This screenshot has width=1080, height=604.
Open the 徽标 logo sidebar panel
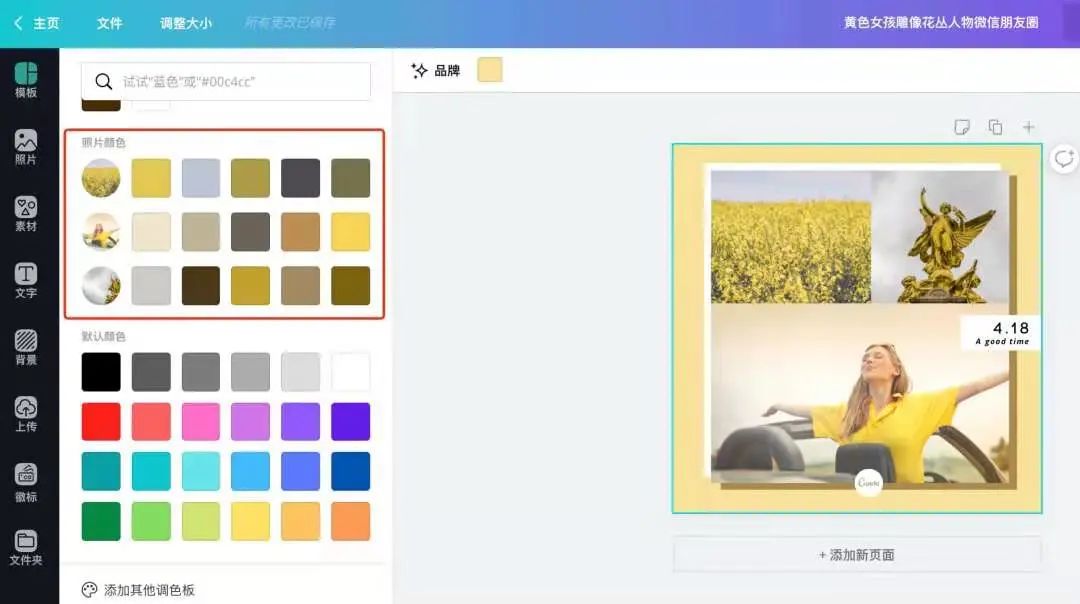(26, 481)
